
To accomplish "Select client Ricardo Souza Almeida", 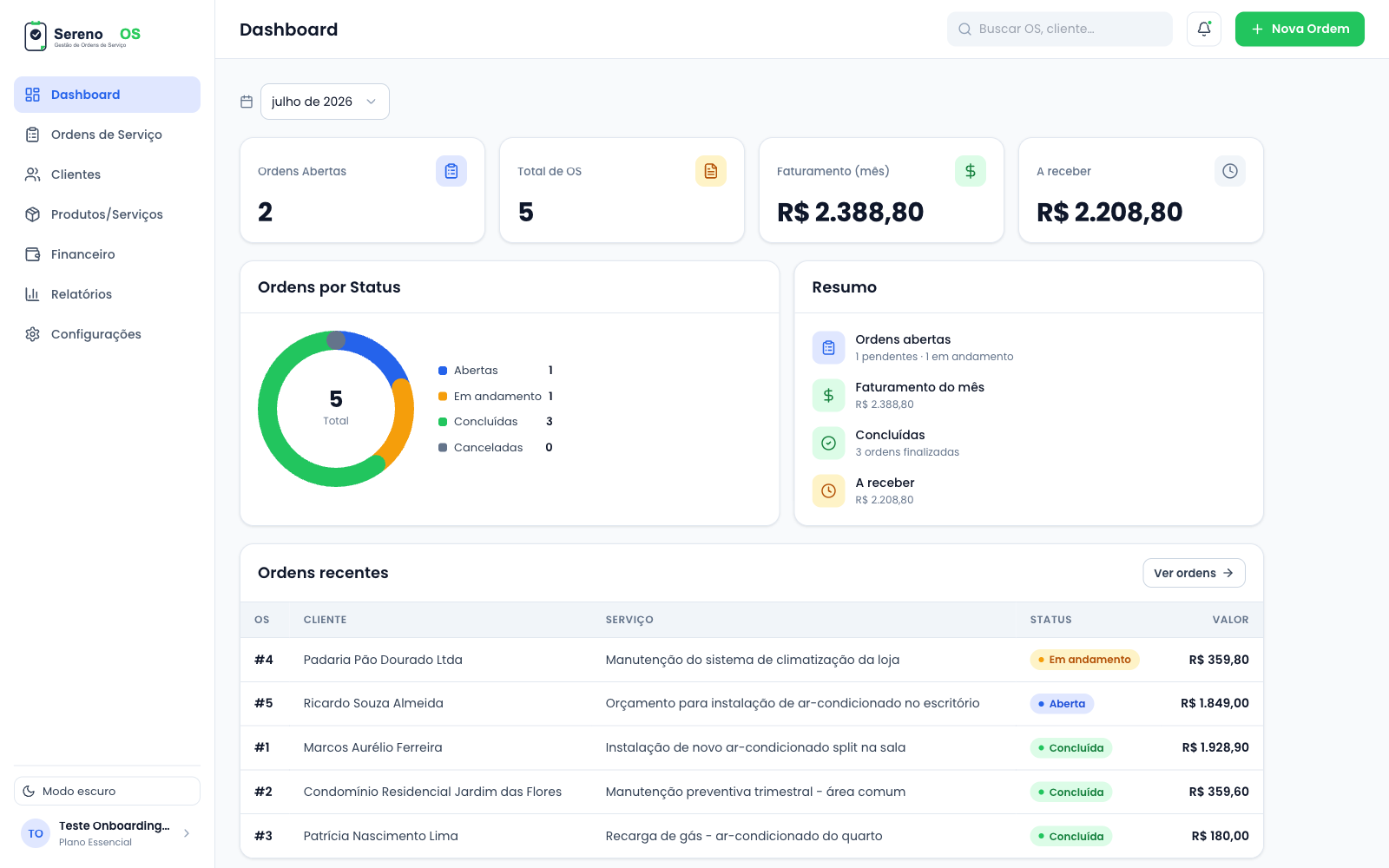I will tap(373, 703).
